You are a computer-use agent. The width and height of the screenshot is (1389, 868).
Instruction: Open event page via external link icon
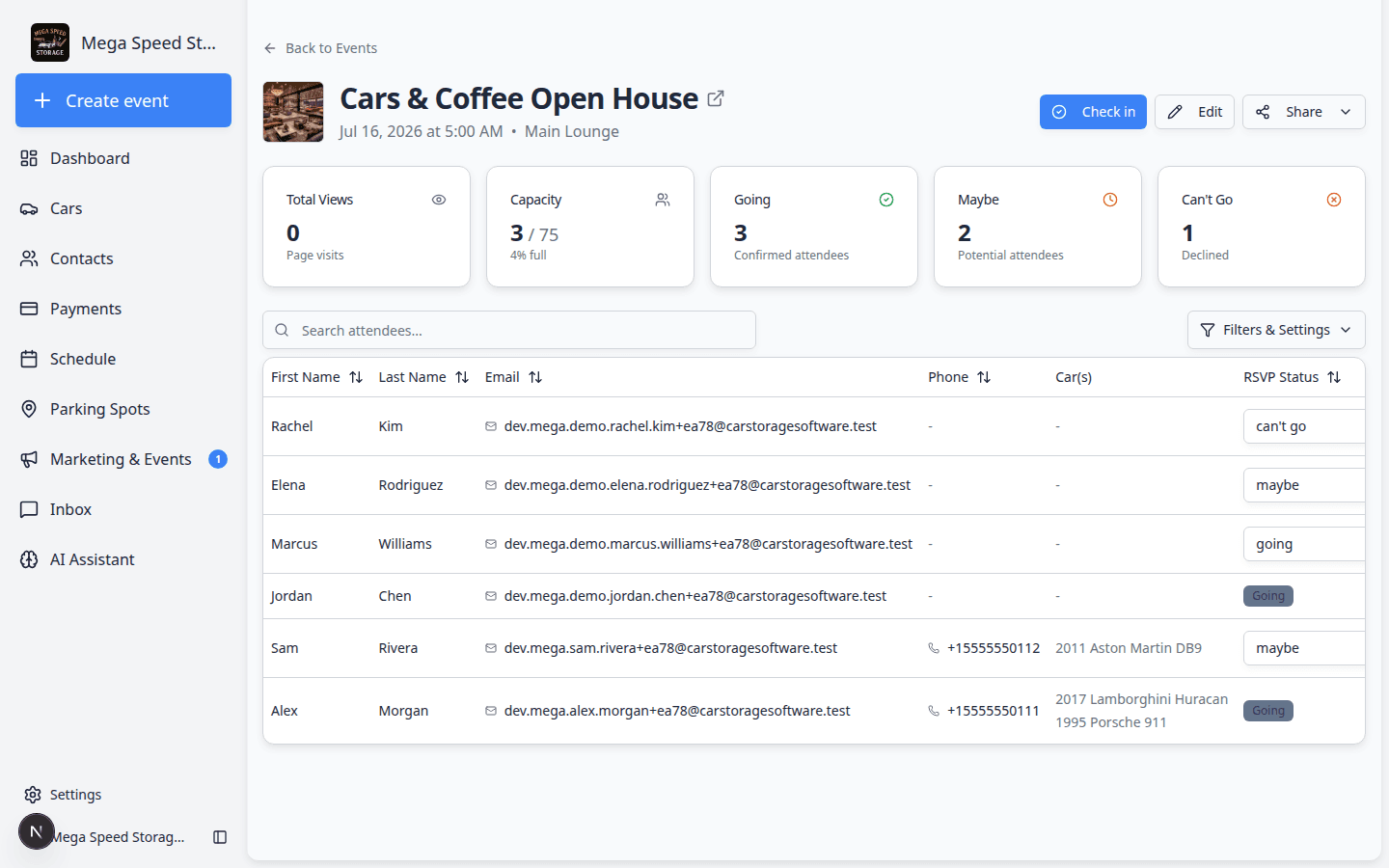pos(716,98)
